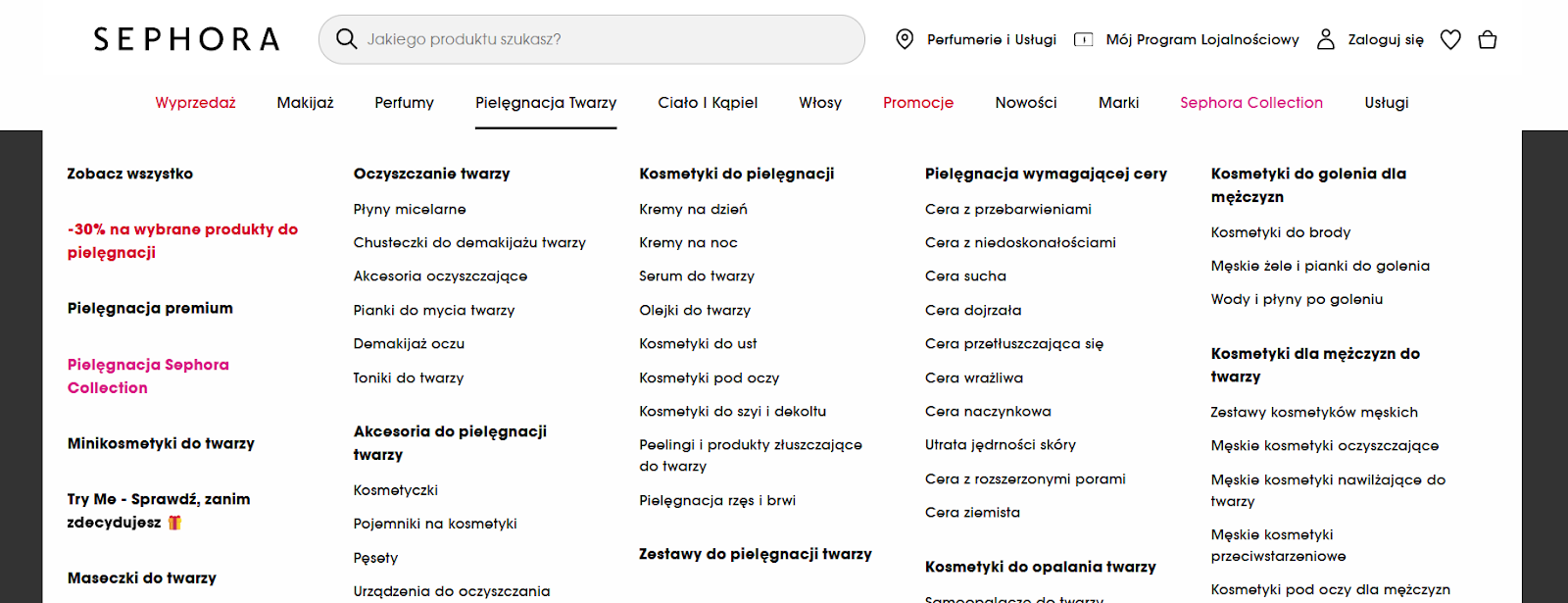The height and width of the screenshot is (603, 1568).
Task: Select Demakijaż oczu
Action: pyautogui.click(x=409, y=344)
